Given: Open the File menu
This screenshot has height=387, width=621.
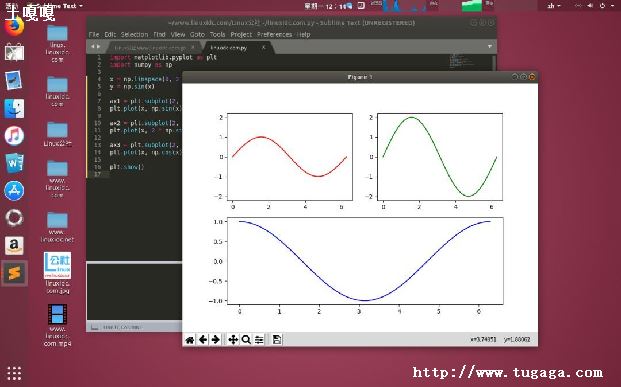Looking at the screenshot, I should coord(94,34).
